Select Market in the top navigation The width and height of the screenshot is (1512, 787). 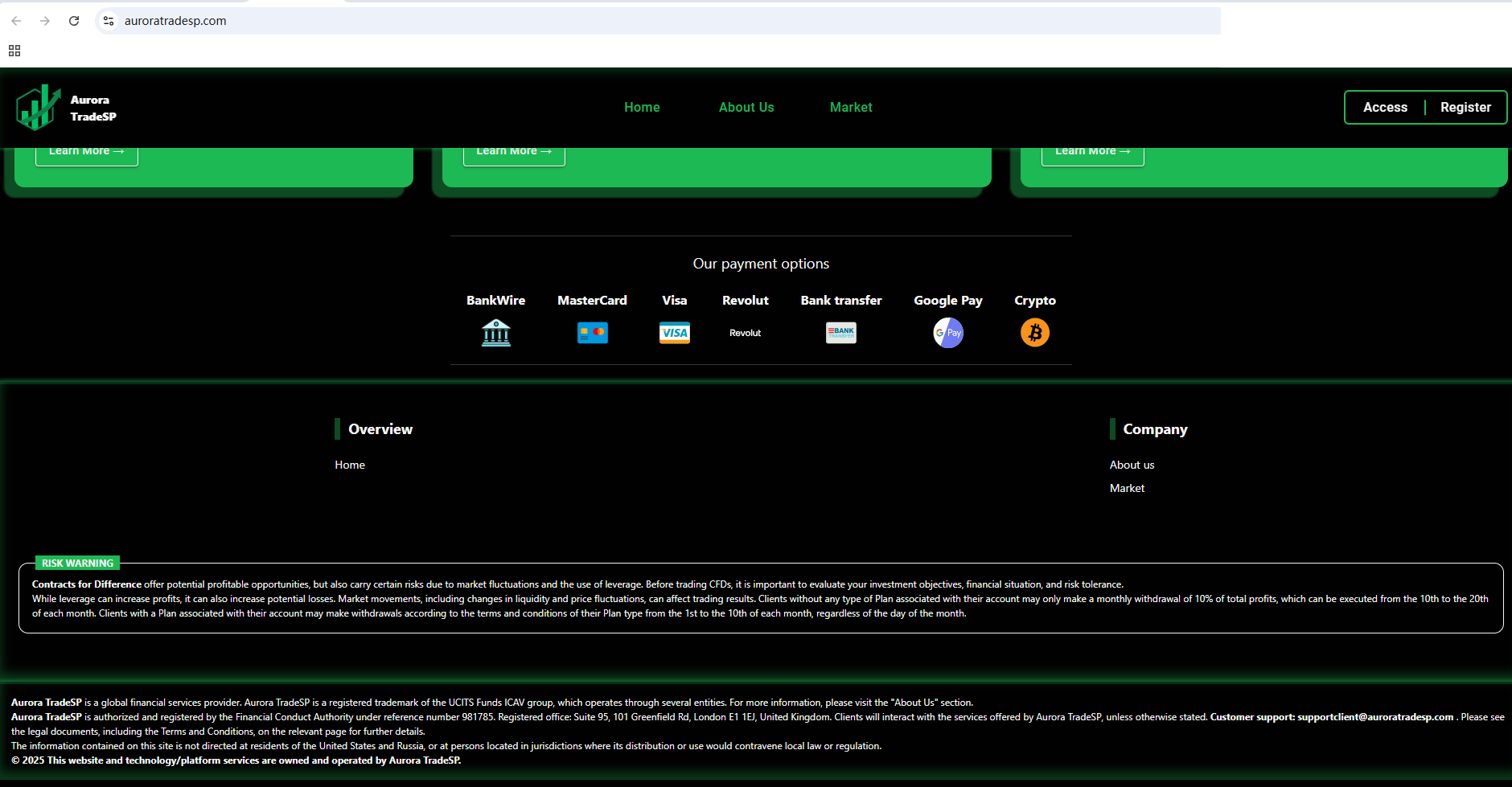pos(850,108)
